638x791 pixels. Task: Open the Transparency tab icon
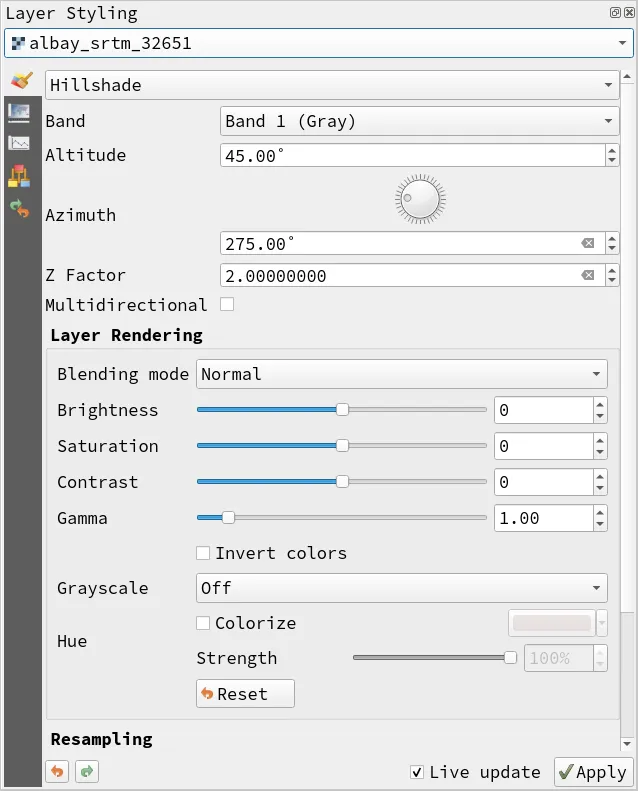click(19, 113)
